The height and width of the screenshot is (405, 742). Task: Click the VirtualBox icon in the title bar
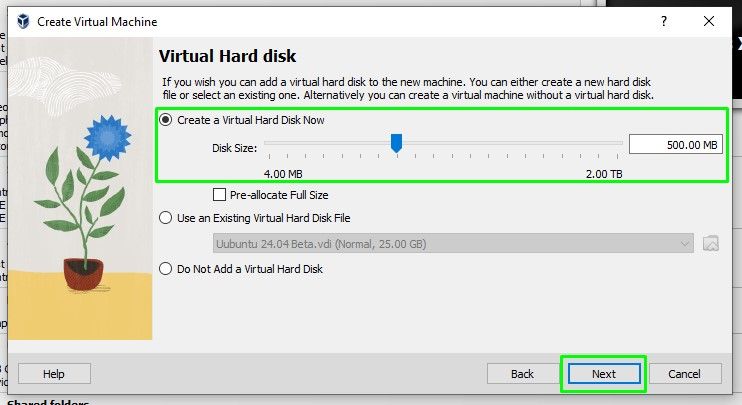click(x=24, y=21)
